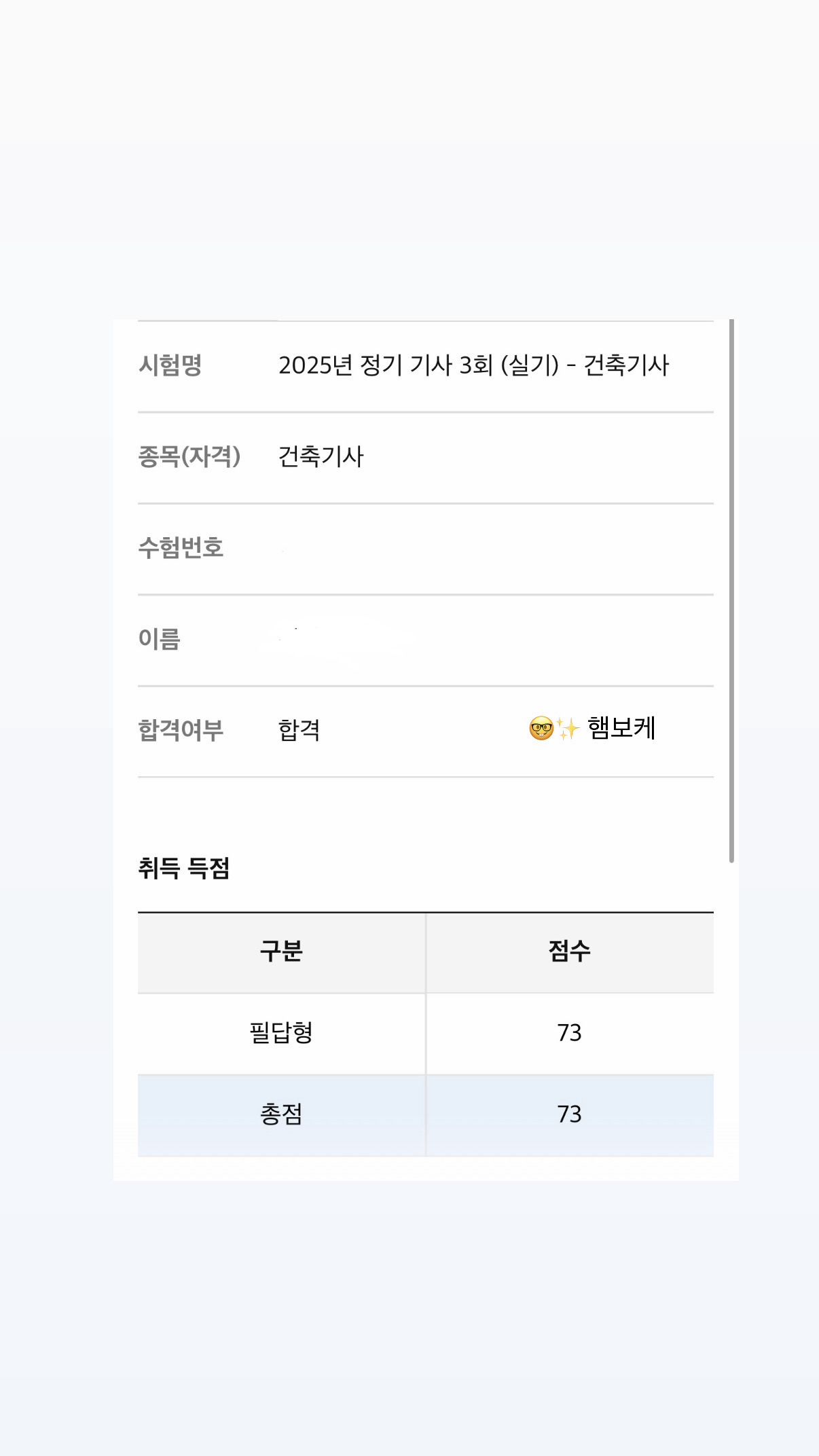
Task: Click the 총점 score of 73
Action: coord(569,1114)
